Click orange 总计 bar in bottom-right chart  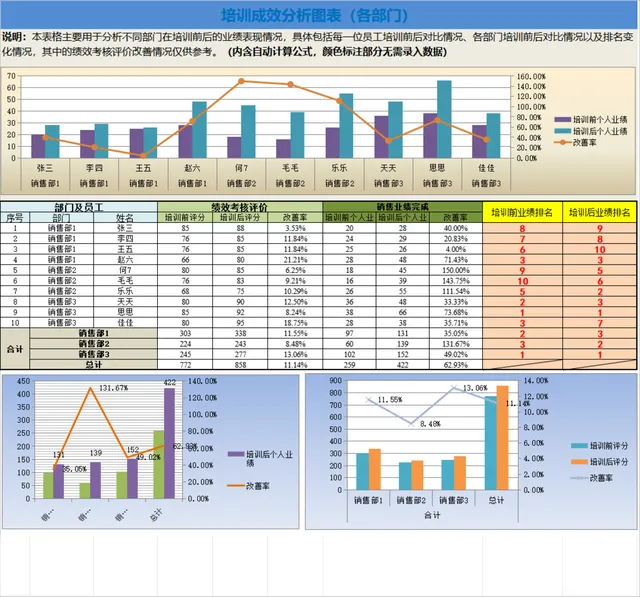click(x=502, y=438)
